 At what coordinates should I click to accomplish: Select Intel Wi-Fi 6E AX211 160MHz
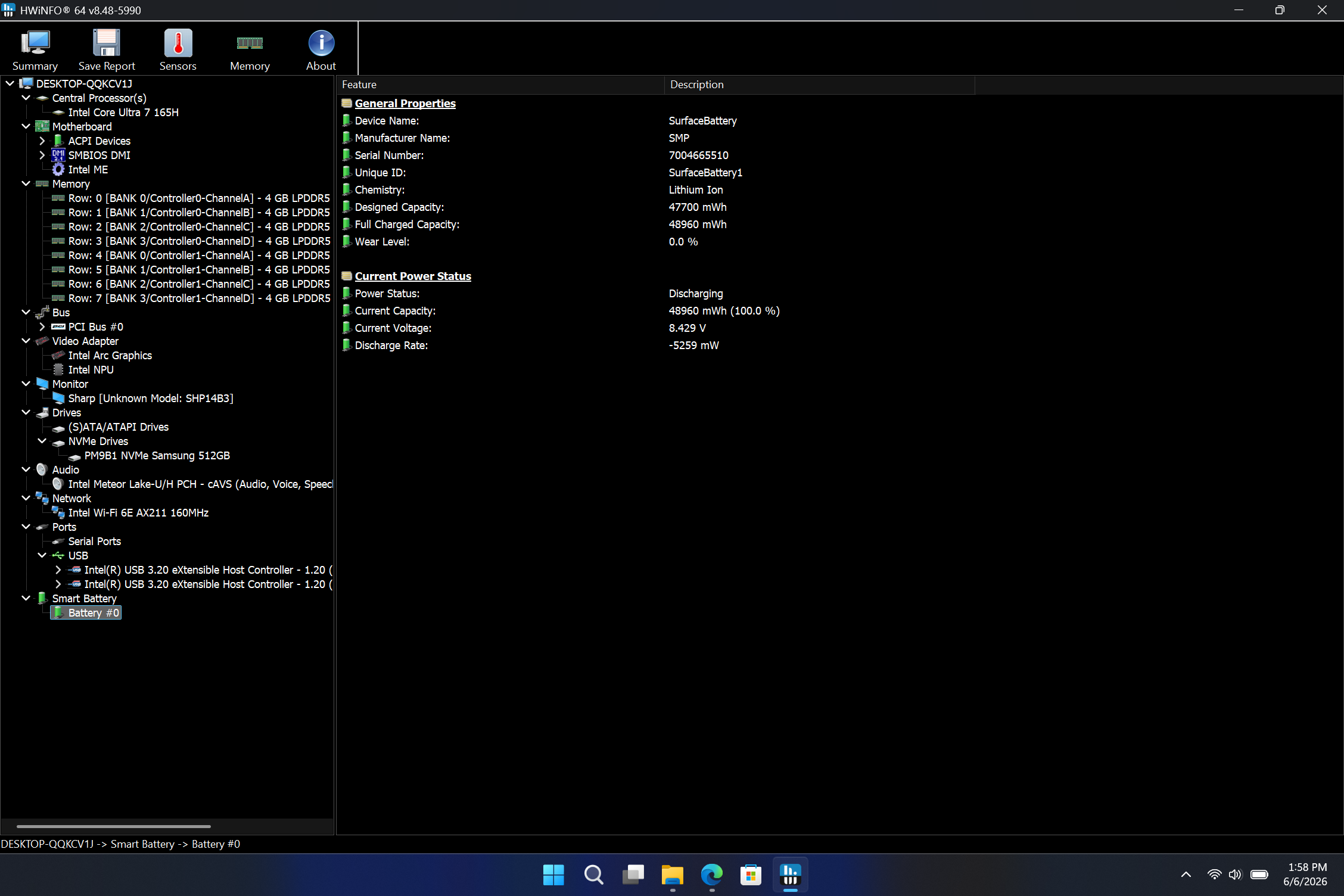138,512
